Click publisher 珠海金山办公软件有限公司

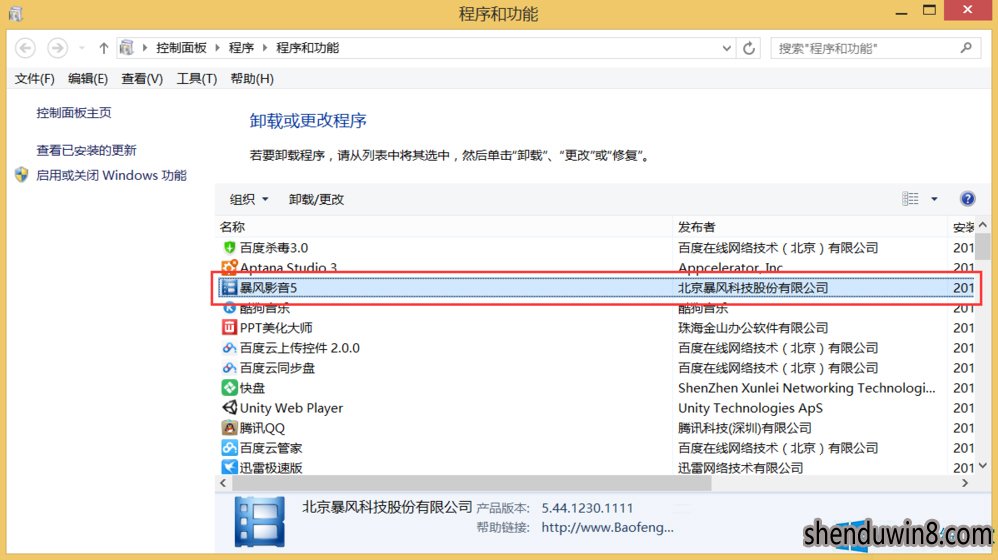coord(753,328)
